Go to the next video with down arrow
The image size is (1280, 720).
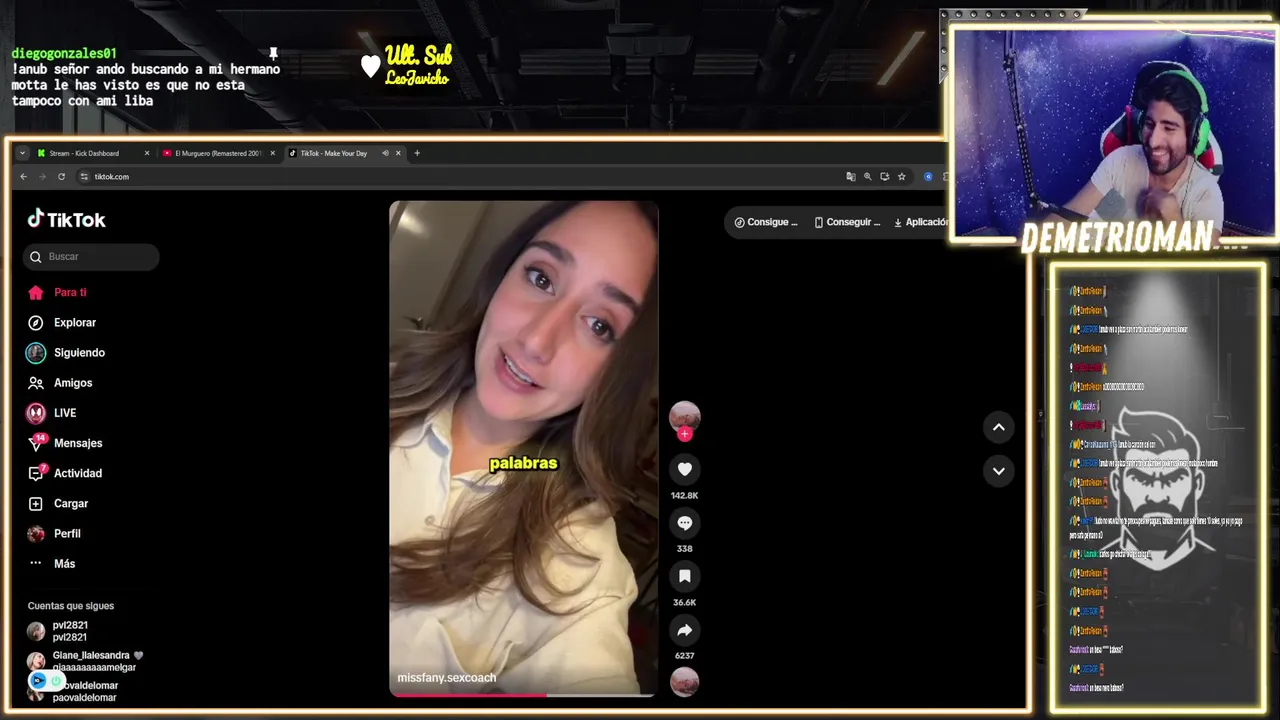(x=998, y=471)
